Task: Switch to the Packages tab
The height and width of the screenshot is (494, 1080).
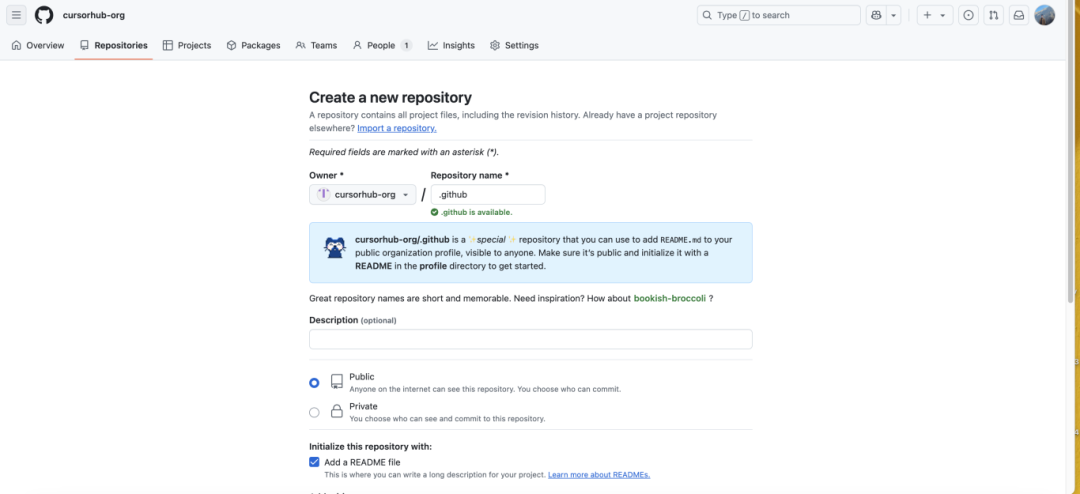Action: [x=253, y=45]
